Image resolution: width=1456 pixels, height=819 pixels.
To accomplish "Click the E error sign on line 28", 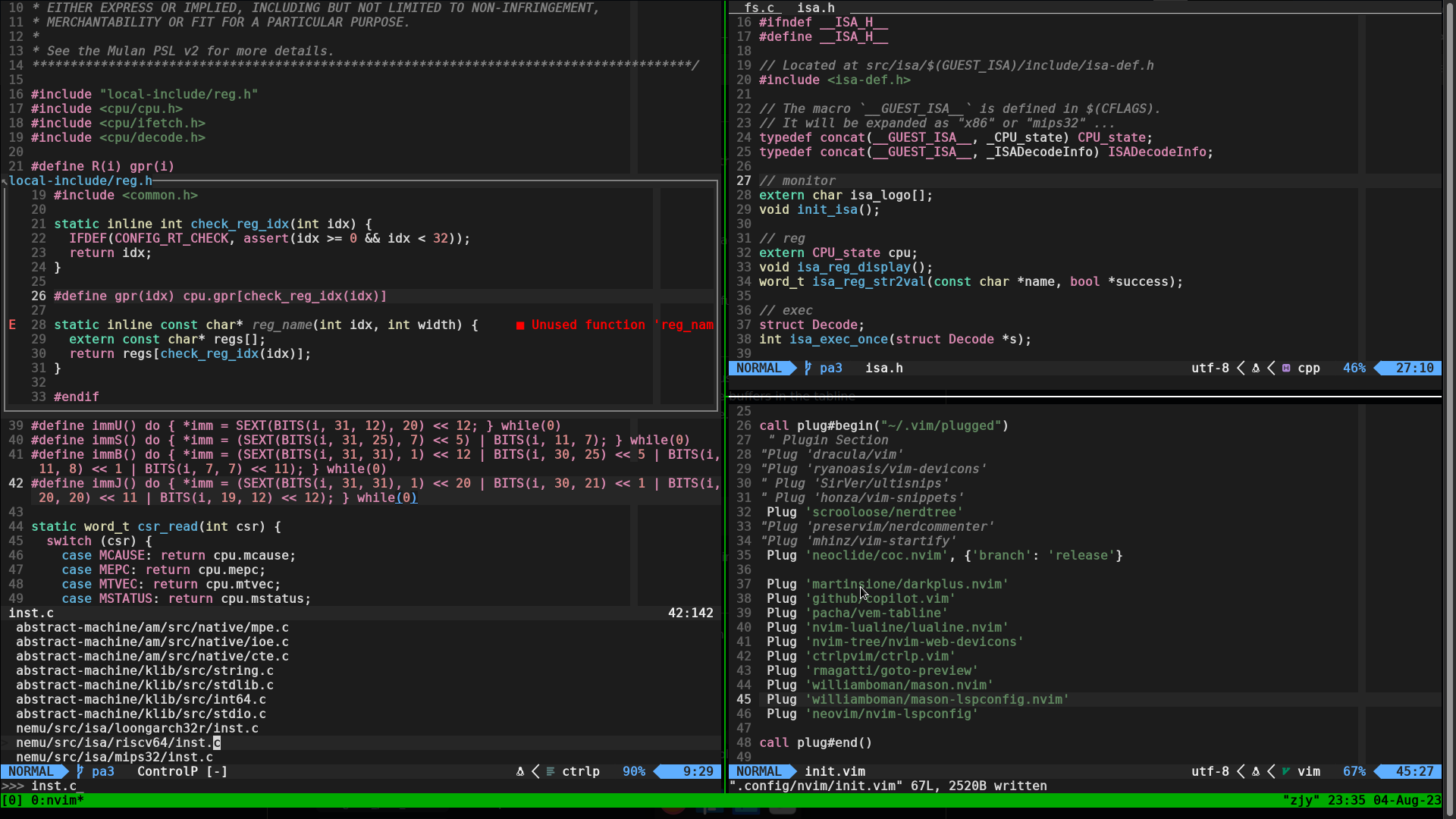I will [12, 325].
